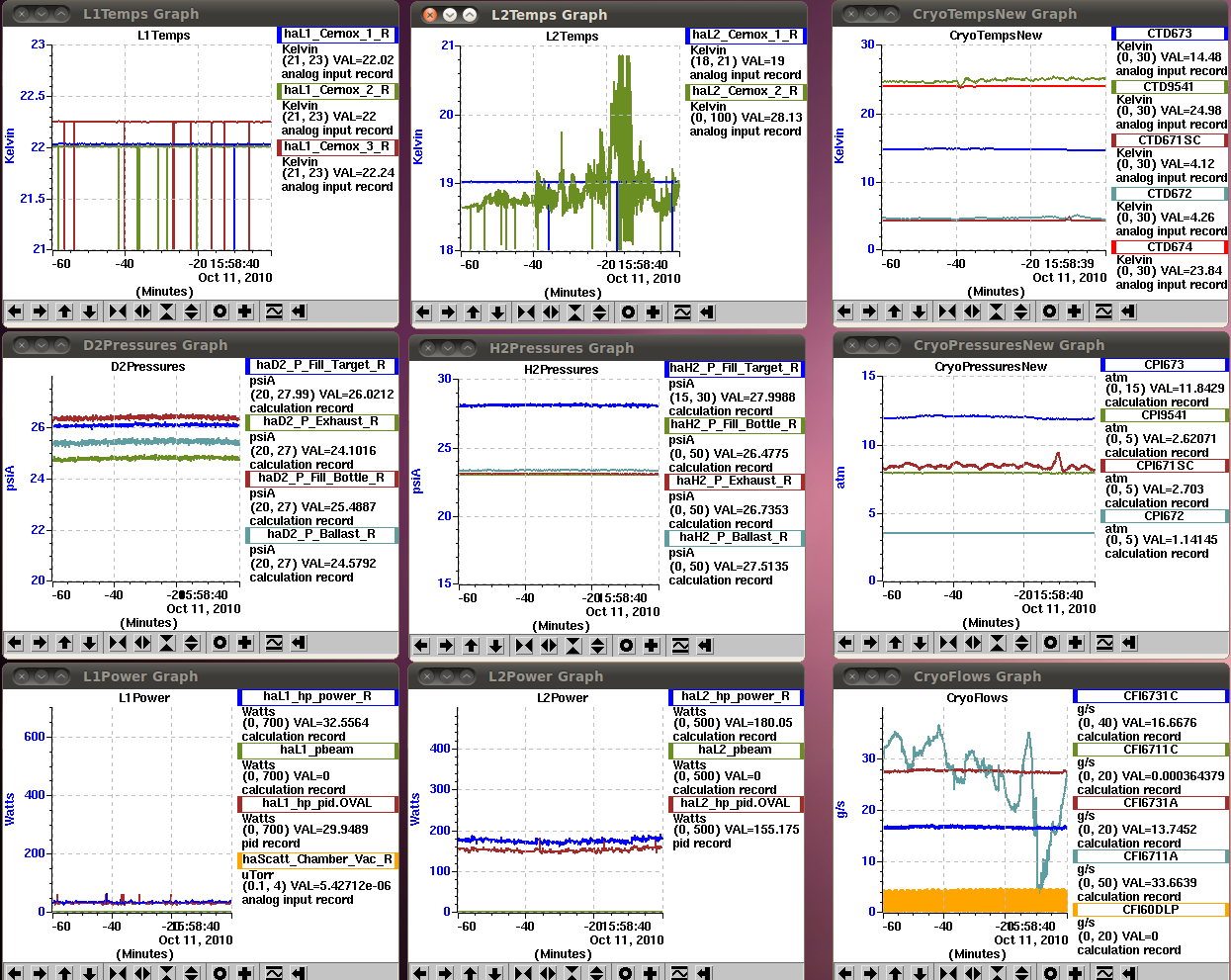The height and width of the screenshot is (980, 1231).
Task: Select CPI672 curve legend label
Action: pyautogui.click(x=1165, y=516)
